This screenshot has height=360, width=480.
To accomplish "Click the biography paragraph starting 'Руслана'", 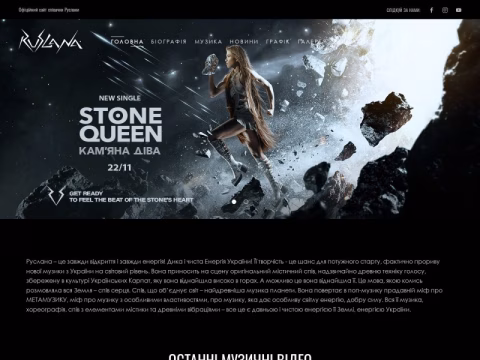I will [x=234, y=285].
